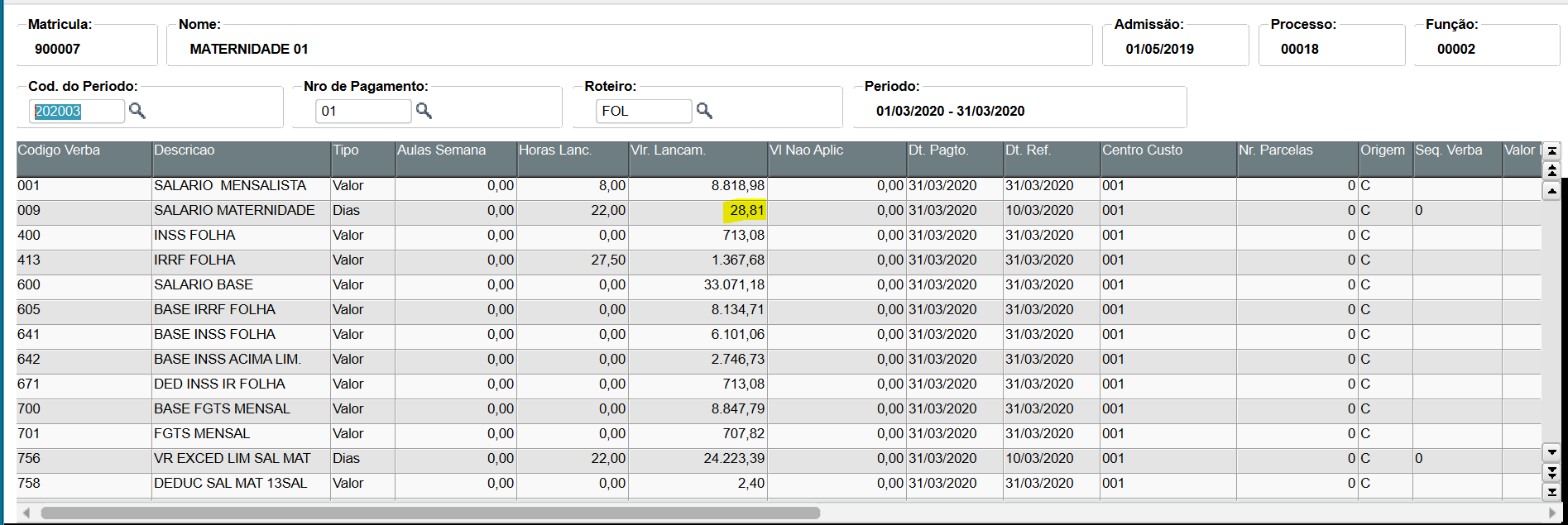Viewport: 1568px width, 525px height.
Task: Click the Tipo column header
Action: tap(362, 158)
